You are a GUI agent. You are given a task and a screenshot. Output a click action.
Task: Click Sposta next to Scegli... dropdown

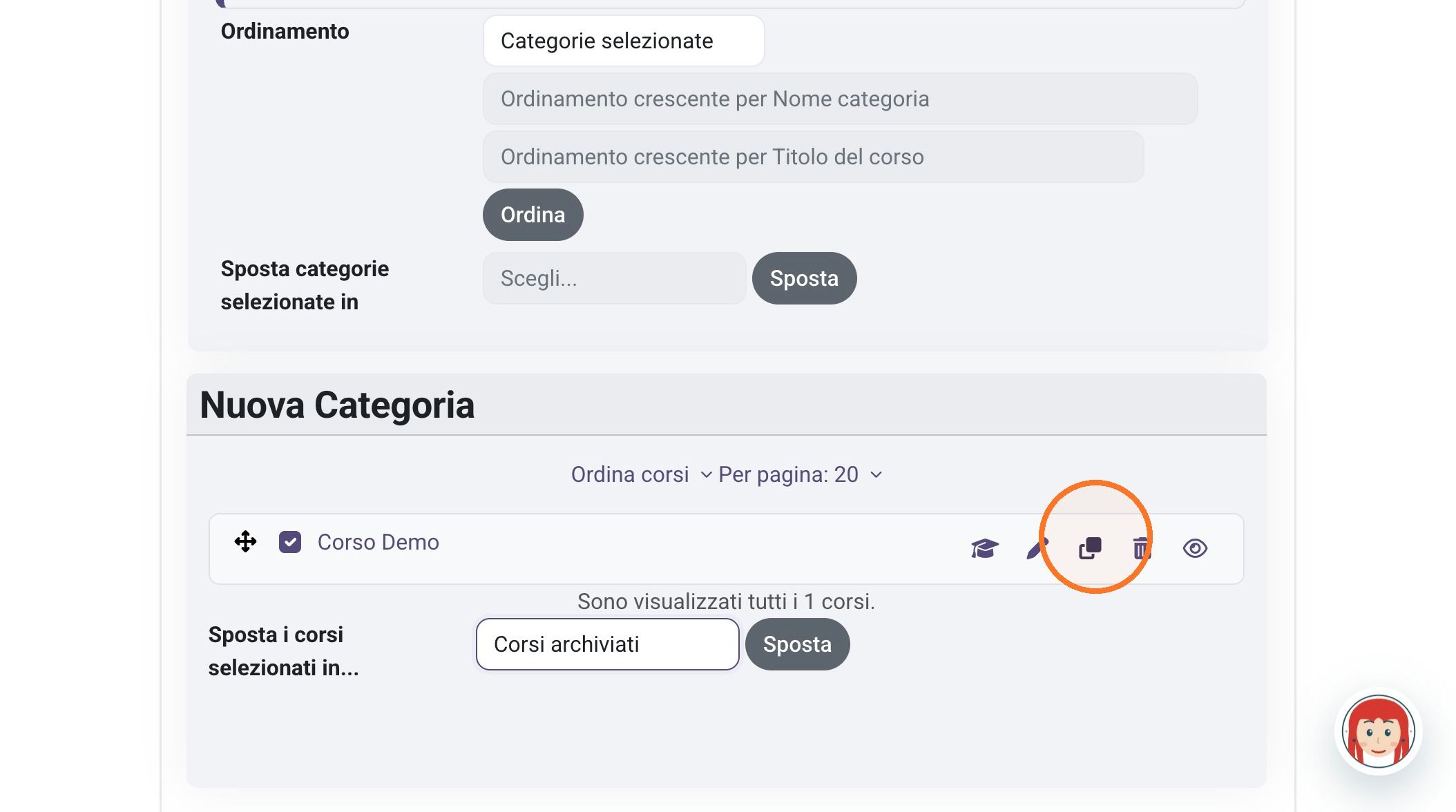[x=804, y=278]
